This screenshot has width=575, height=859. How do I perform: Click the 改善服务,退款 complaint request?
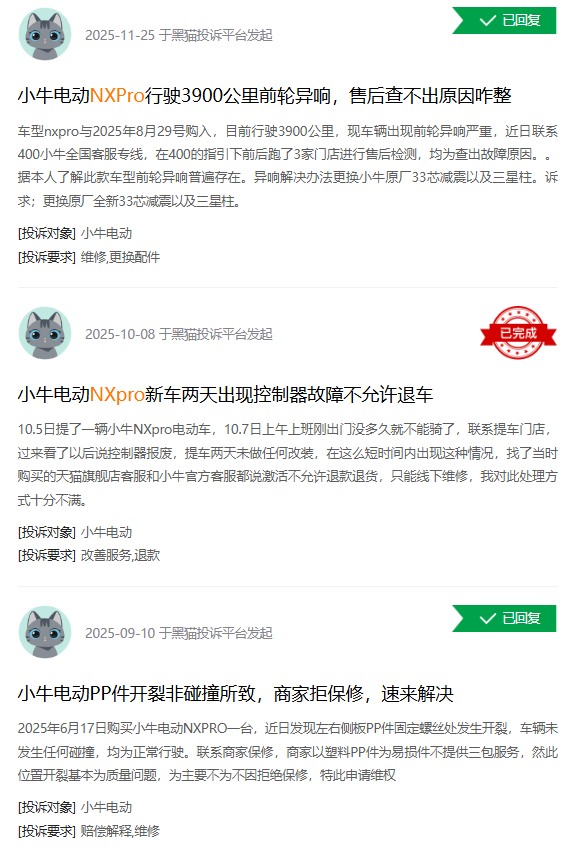pos(120,556)
